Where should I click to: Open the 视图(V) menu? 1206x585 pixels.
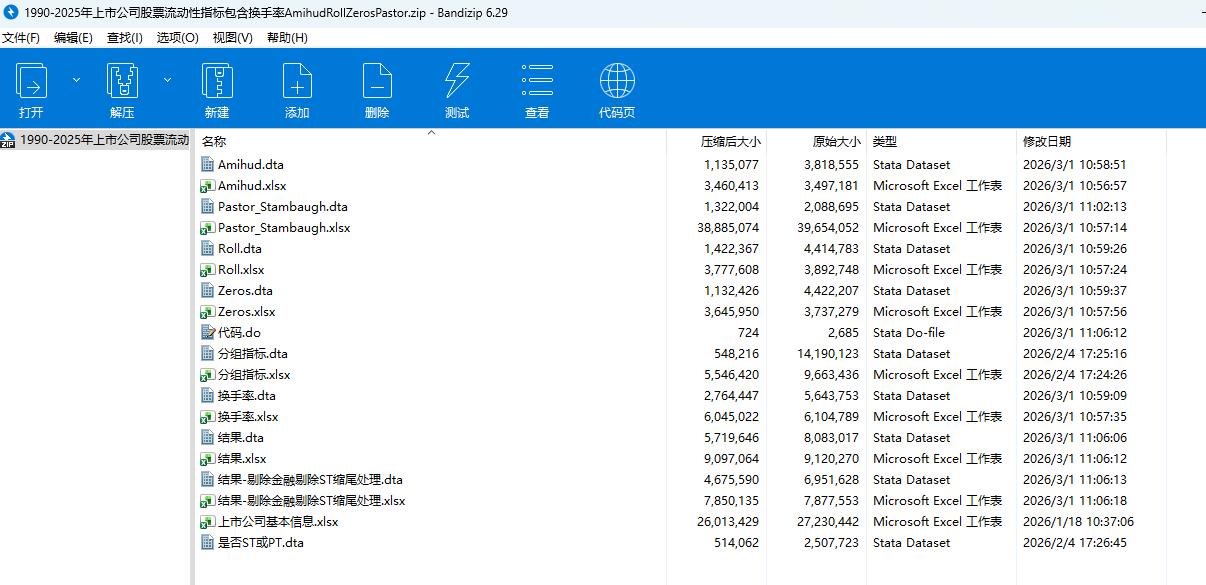coord(233,38)
